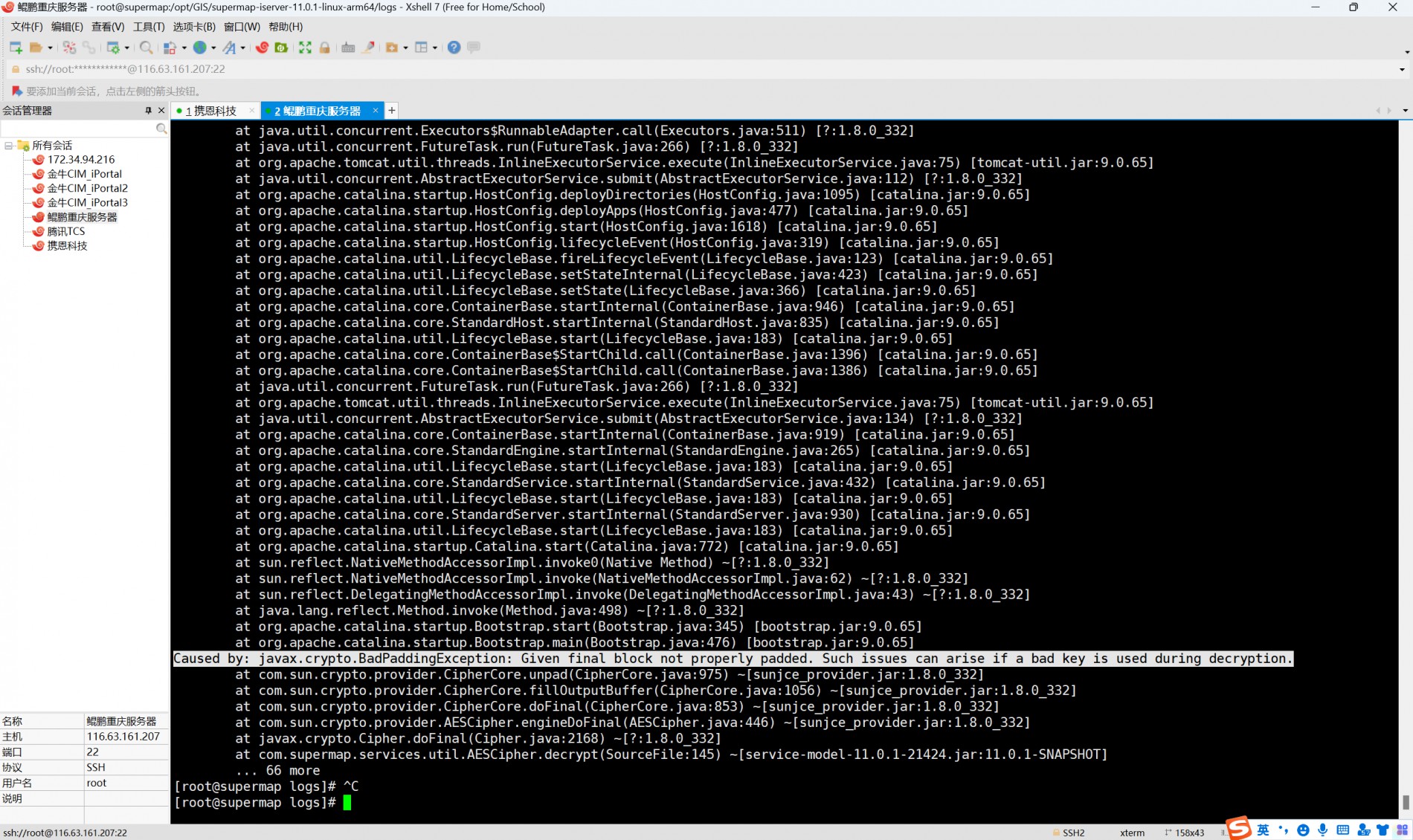This screenshot has height=840, width=1413.
Task: Click the Encoding globe icon
Action: 199,48
